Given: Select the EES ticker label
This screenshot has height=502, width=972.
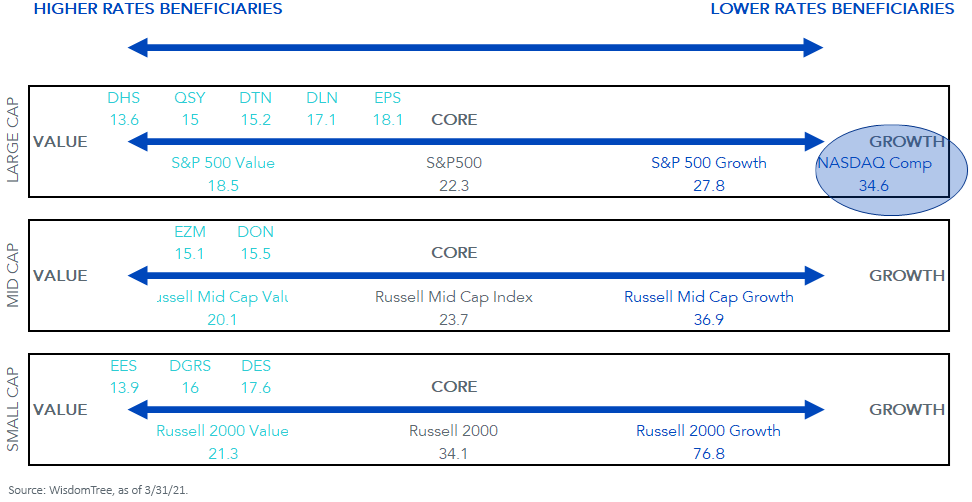Looking at the screenshot, I should [x=123, y=366].
